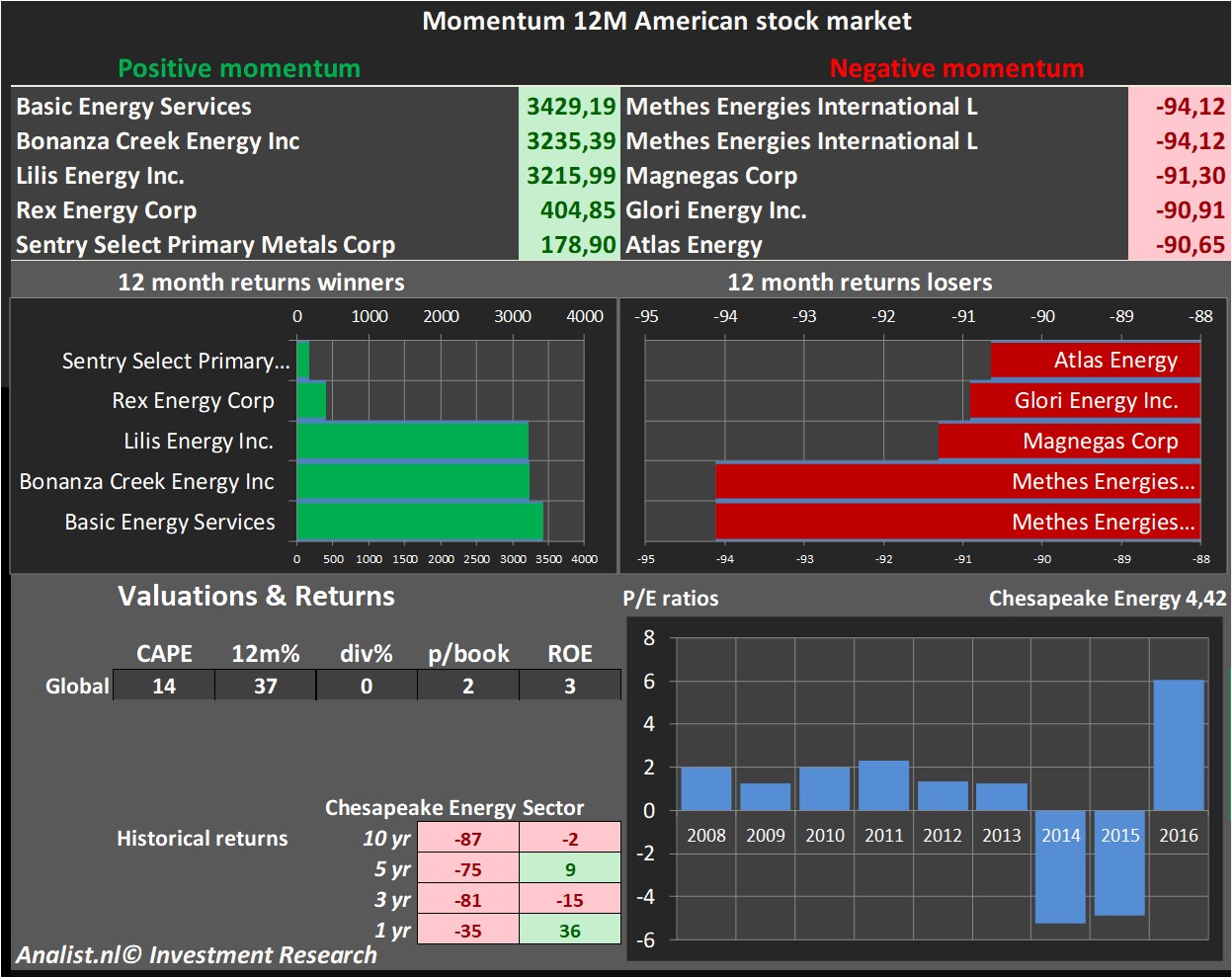Click the Basic Energy Services name cell

click(265, 107)
